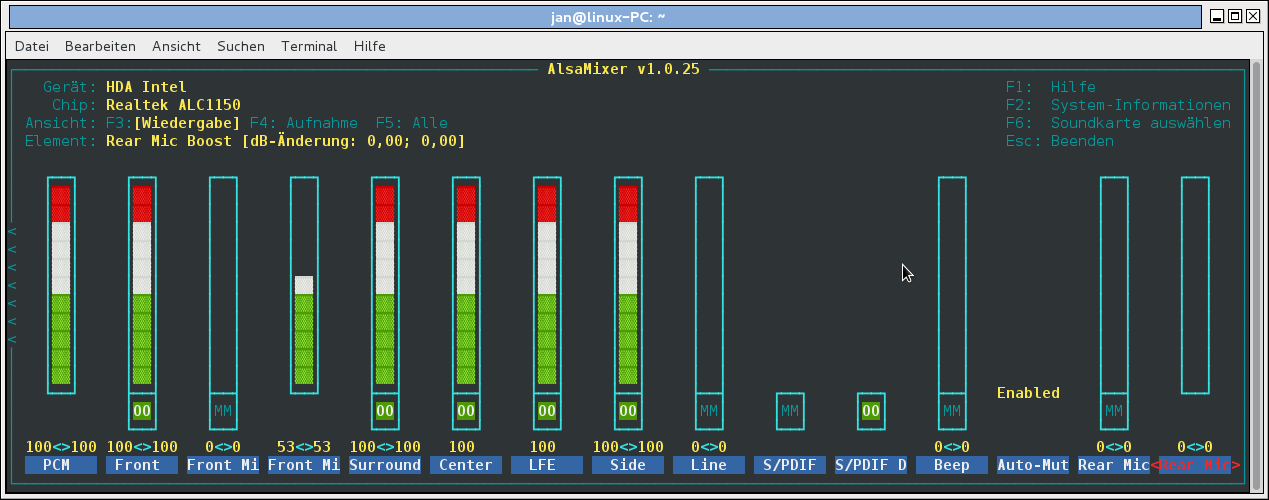Viewport: 1269px width, 500px height.
Task: Unmute the S/PDIF channel MM box
Action: coord(790,410)
